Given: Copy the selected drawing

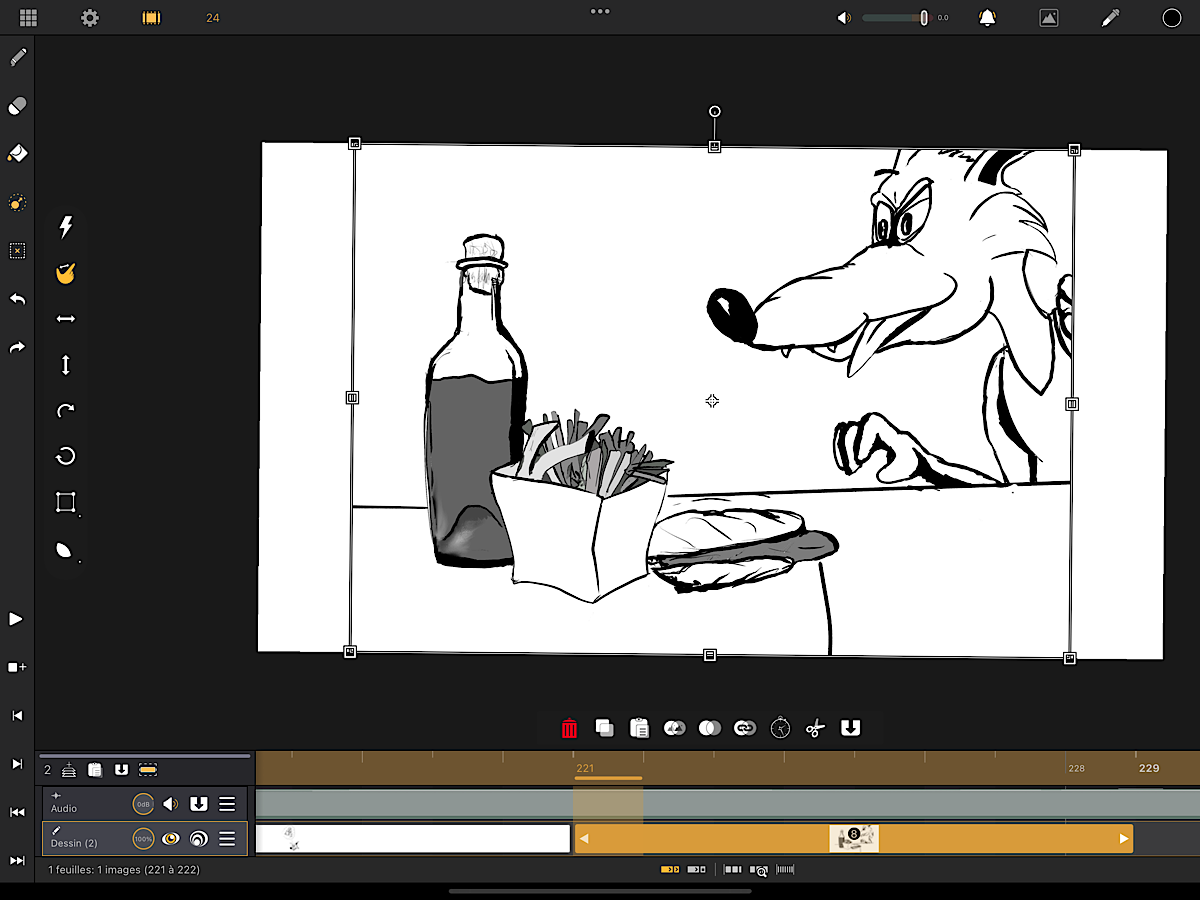Looking at the screenshot, I should [x=604, y=728].
